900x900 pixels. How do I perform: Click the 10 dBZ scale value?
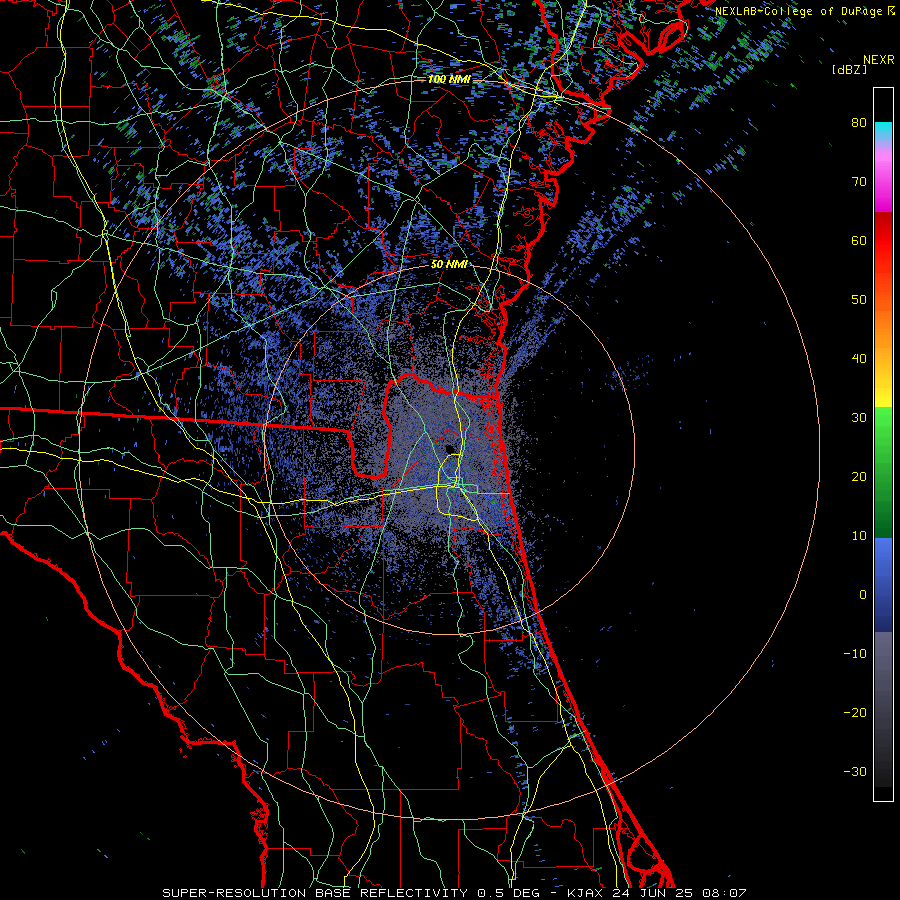click(859, 536)
